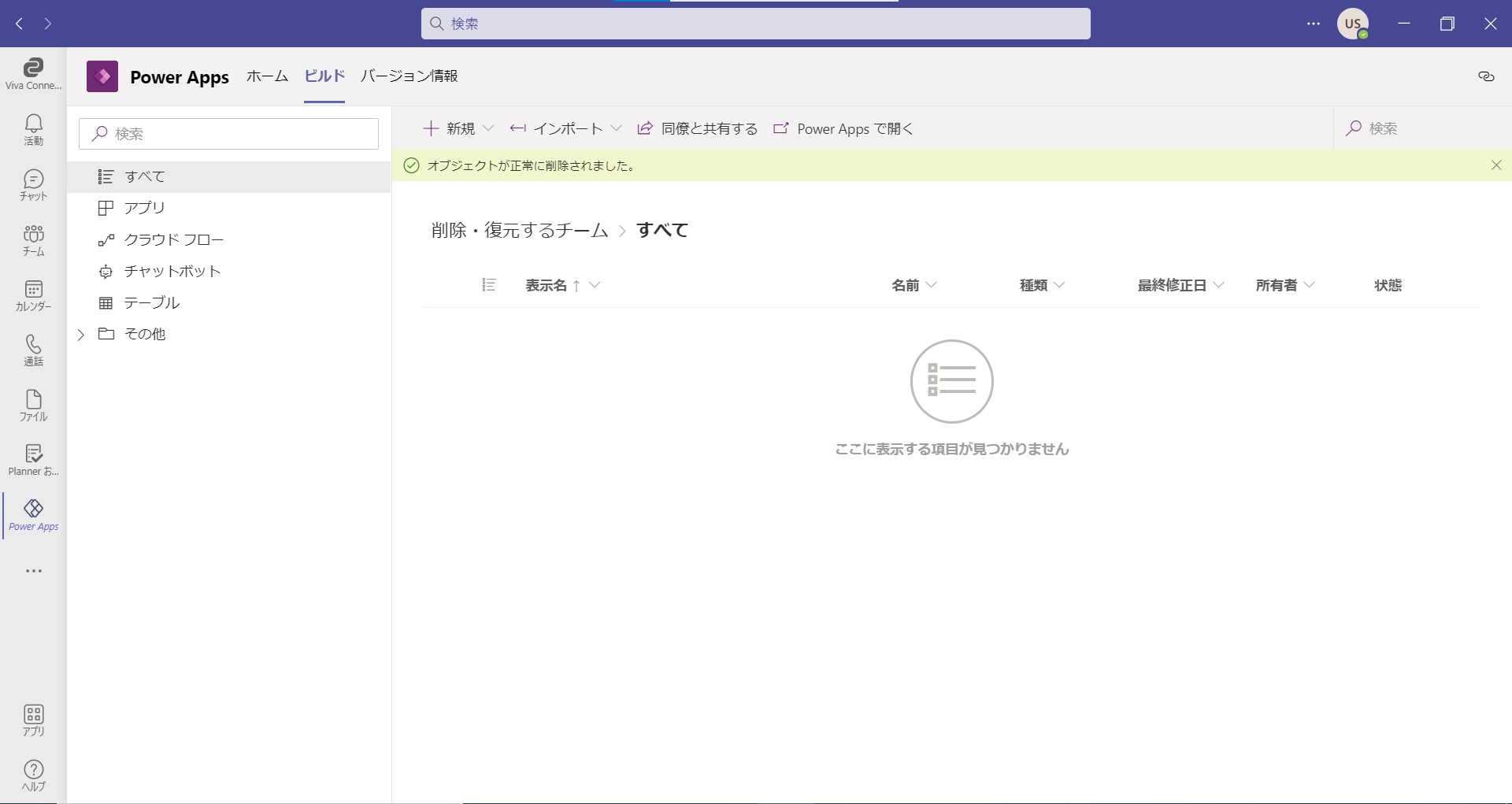
Task: Click Power Apps で開く button
Action: (843, 128)
